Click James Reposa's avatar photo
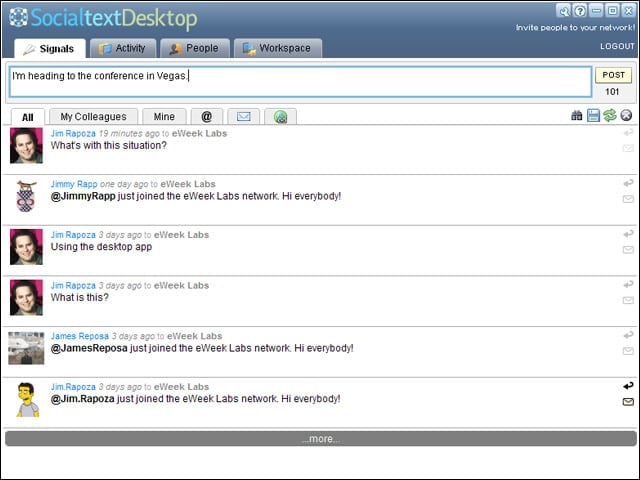640x480 pixels. (26, 348)
